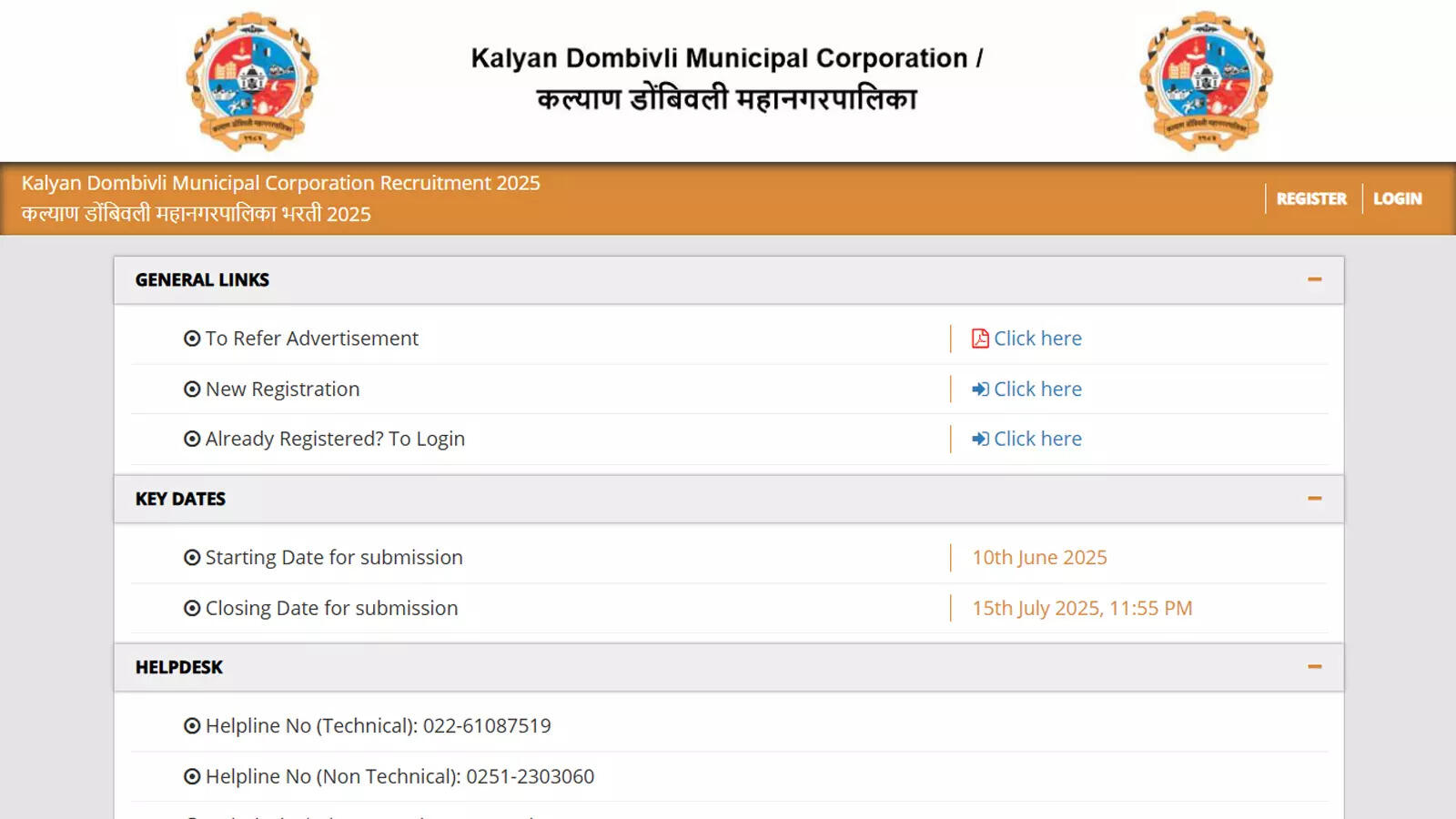Follow 'Click here' for New Registration

pyautogui.click(x=1037, y=389)
